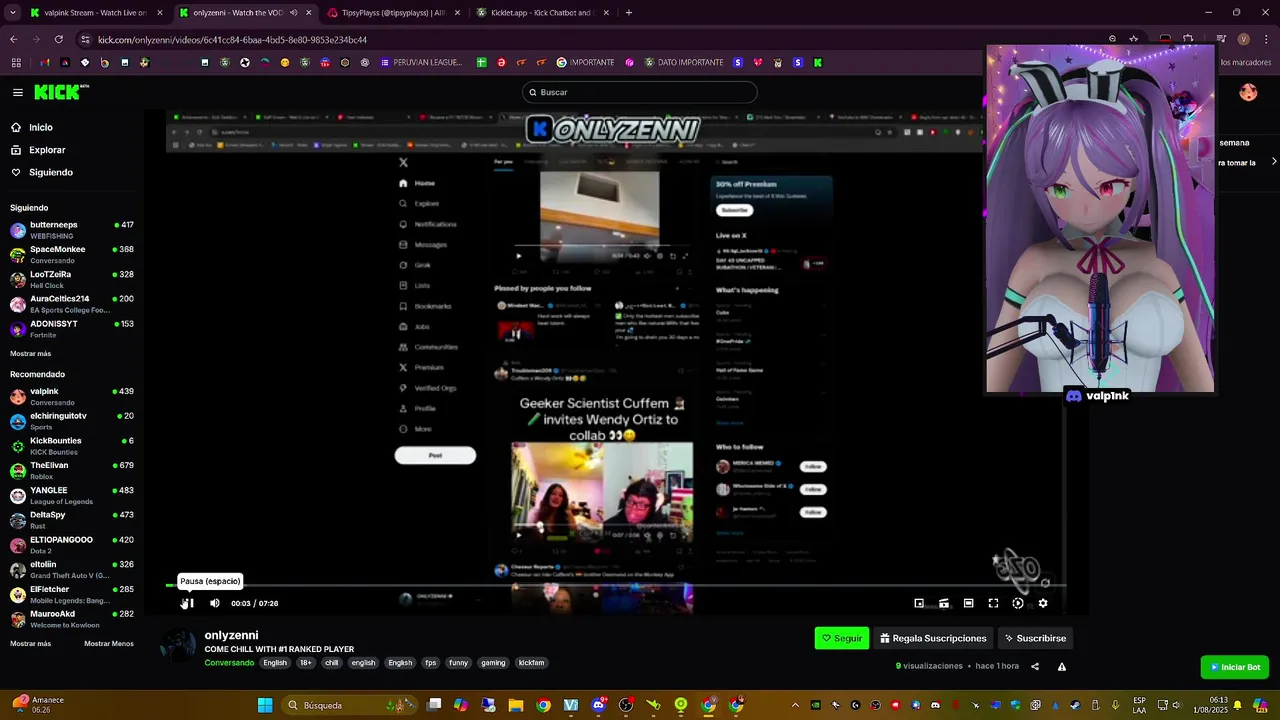Click the cast/stream icon in player controls
The image size is (1280, 720).
pyautogui.click(x=944, y=603)
